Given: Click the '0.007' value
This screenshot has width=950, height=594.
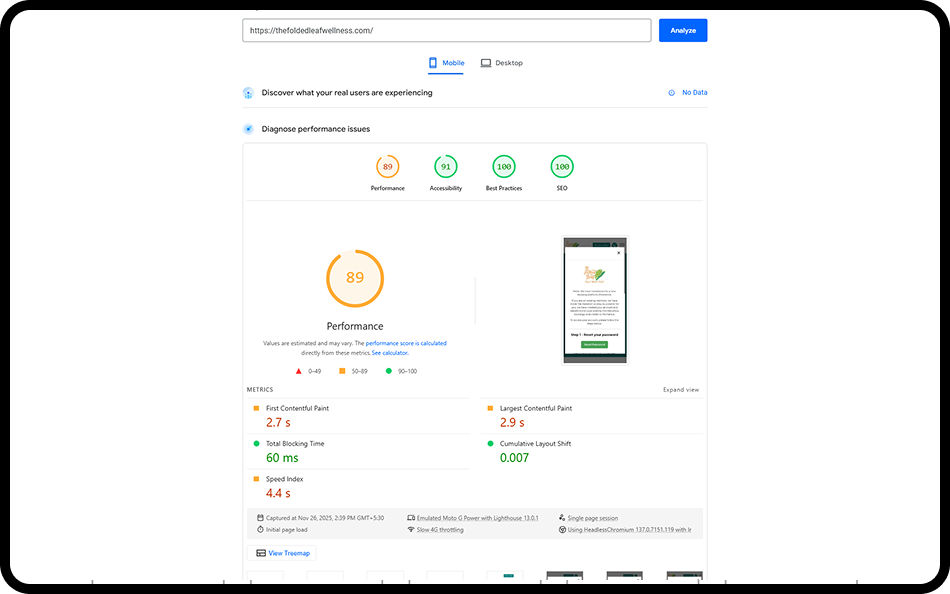Looking at the screenshot, I should (x=514, y=458).
